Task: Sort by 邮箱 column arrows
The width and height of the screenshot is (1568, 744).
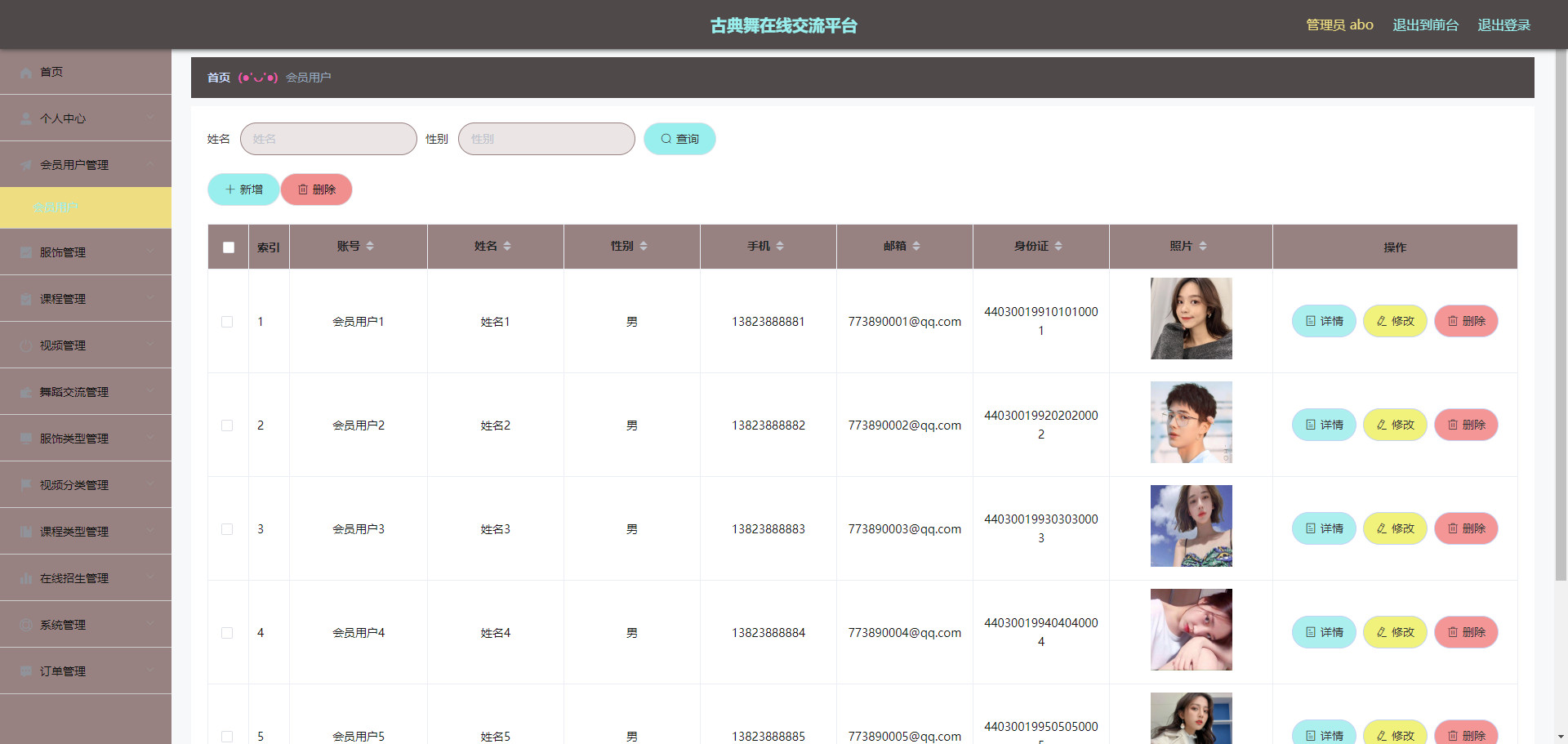Action: 916,246
